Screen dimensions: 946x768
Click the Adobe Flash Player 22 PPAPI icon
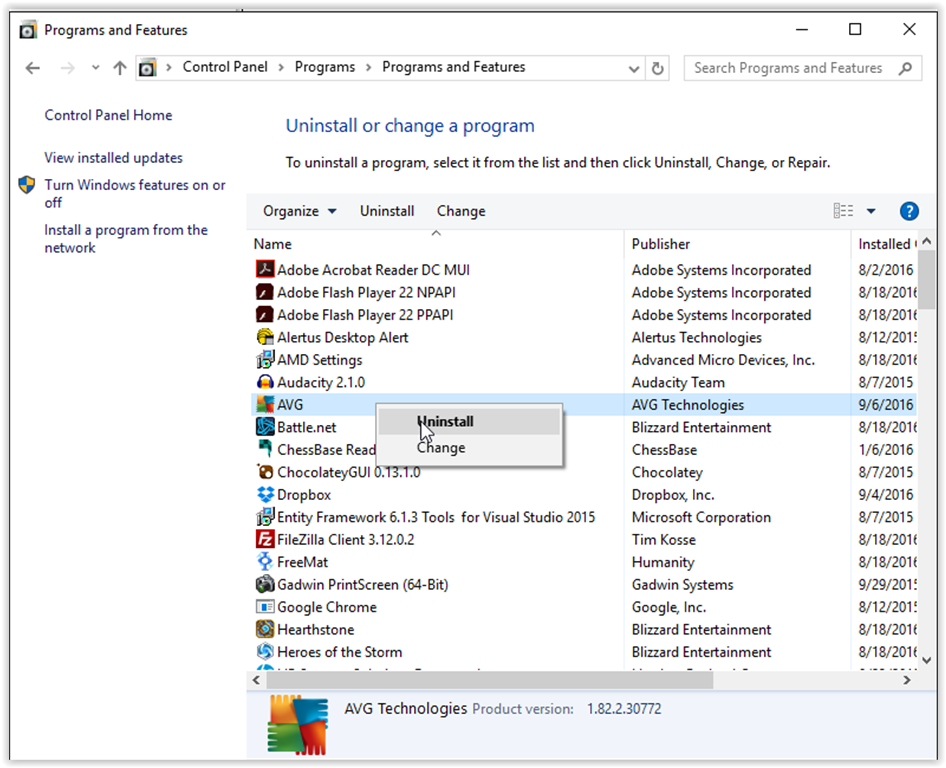click(265, 314)
